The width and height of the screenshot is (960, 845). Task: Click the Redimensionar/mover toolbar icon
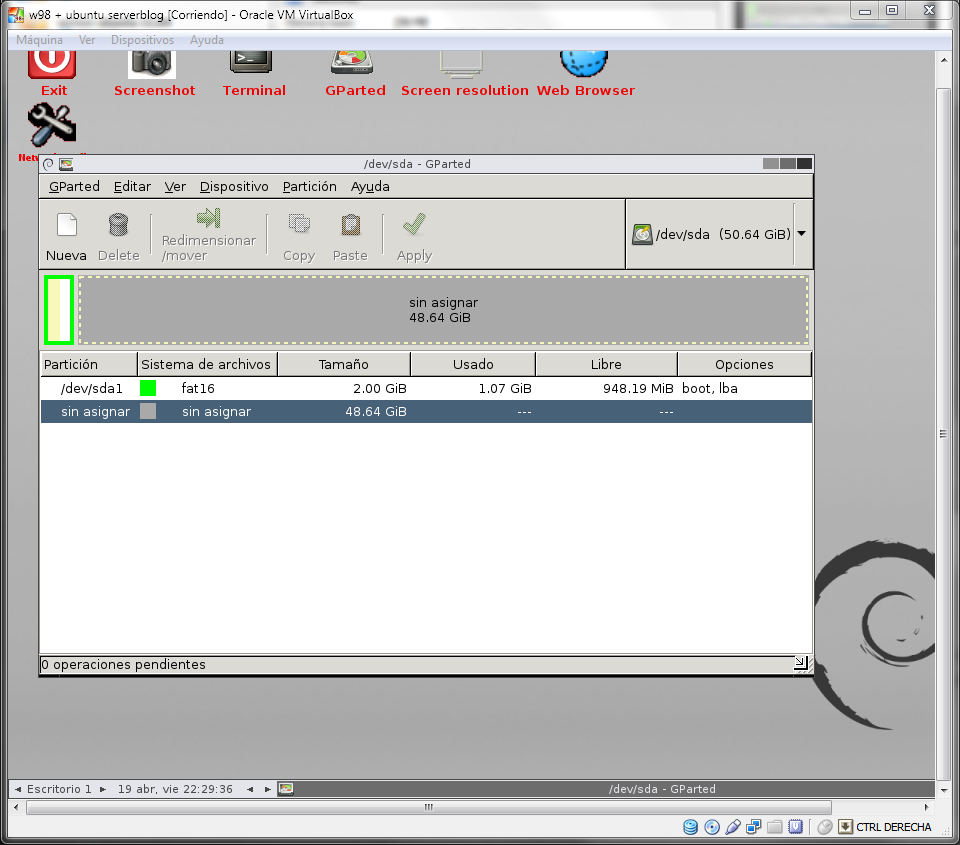tap(209, 218)
